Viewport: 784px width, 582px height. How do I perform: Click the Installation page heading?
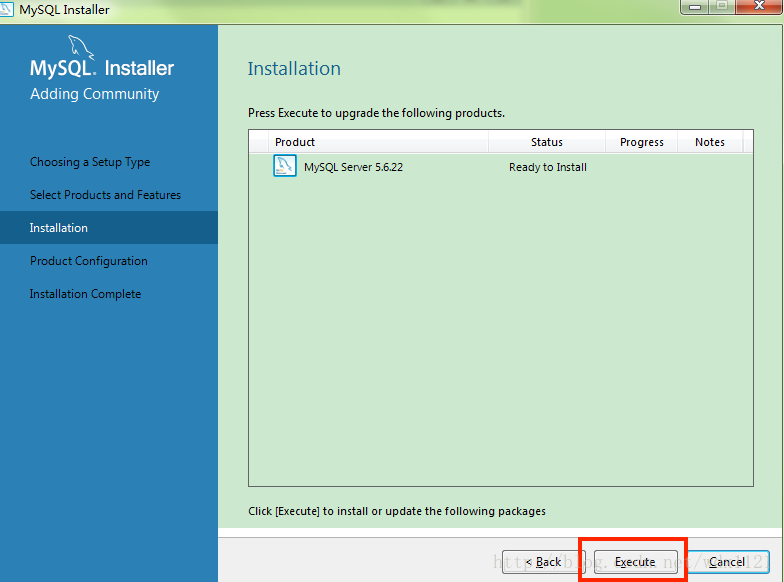(x=294, y=68)
